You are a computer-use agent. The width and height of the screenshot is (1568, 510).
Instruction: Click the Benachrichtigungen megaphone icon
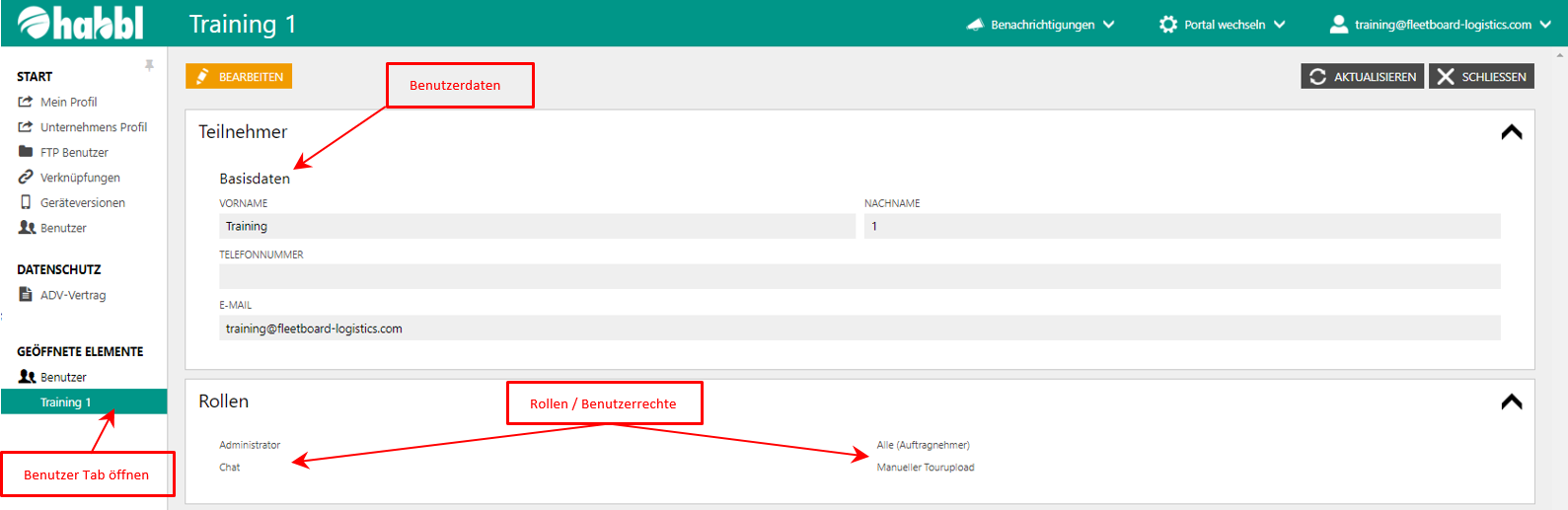coord(975,25)
